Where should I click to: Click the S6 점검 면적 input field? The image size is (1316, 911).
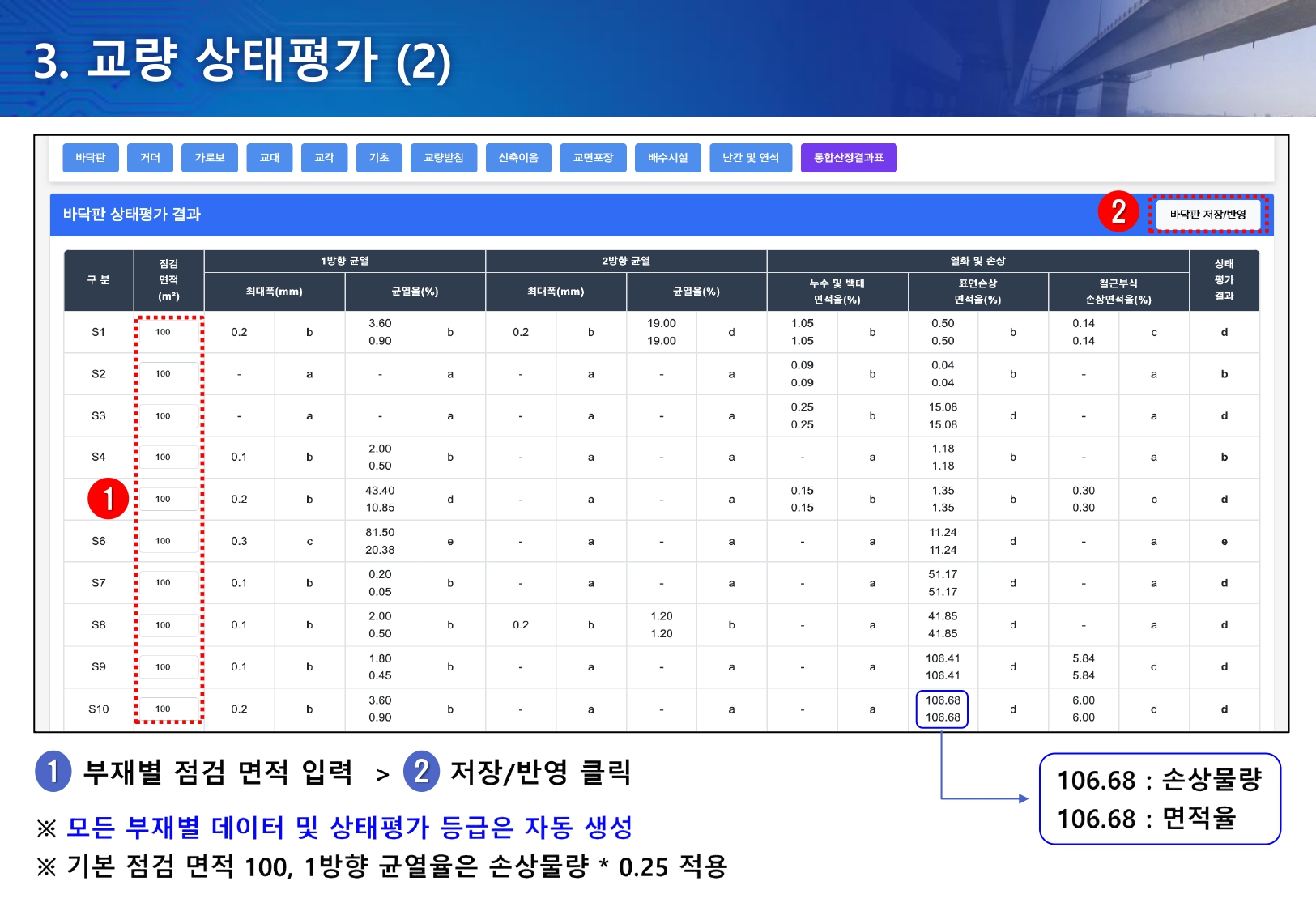point(168,541)
